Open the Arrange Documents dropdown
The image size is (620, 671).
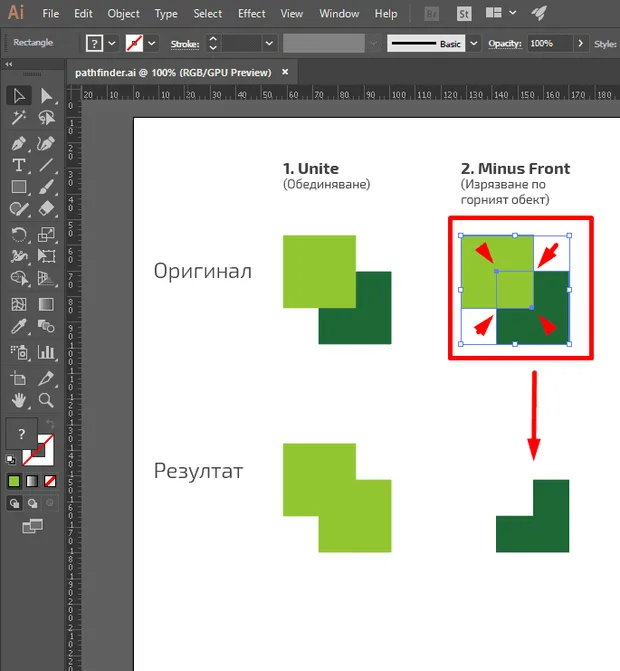[500, 13]
